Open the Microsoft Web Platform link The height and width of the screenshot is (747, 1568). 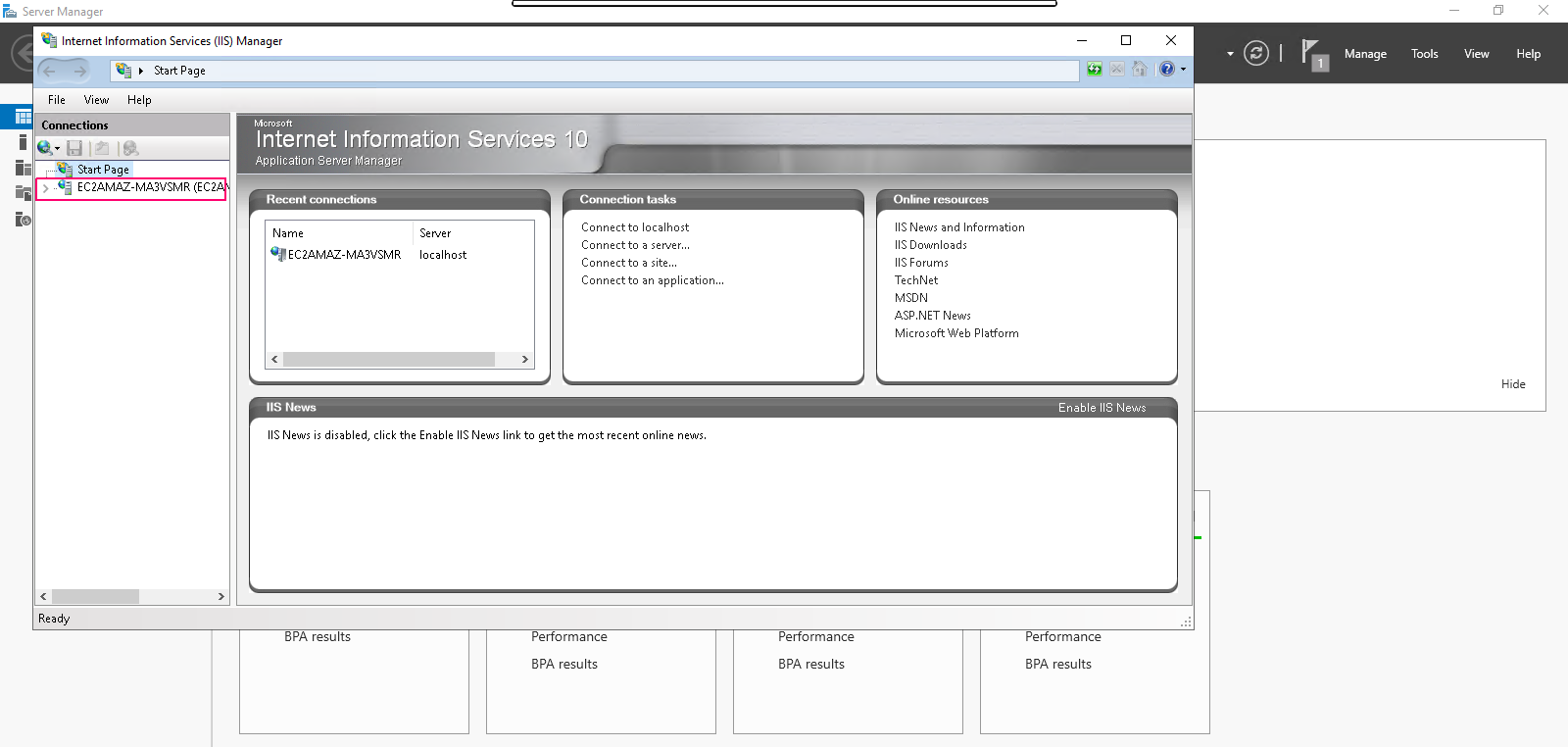(x=956, y=333)
